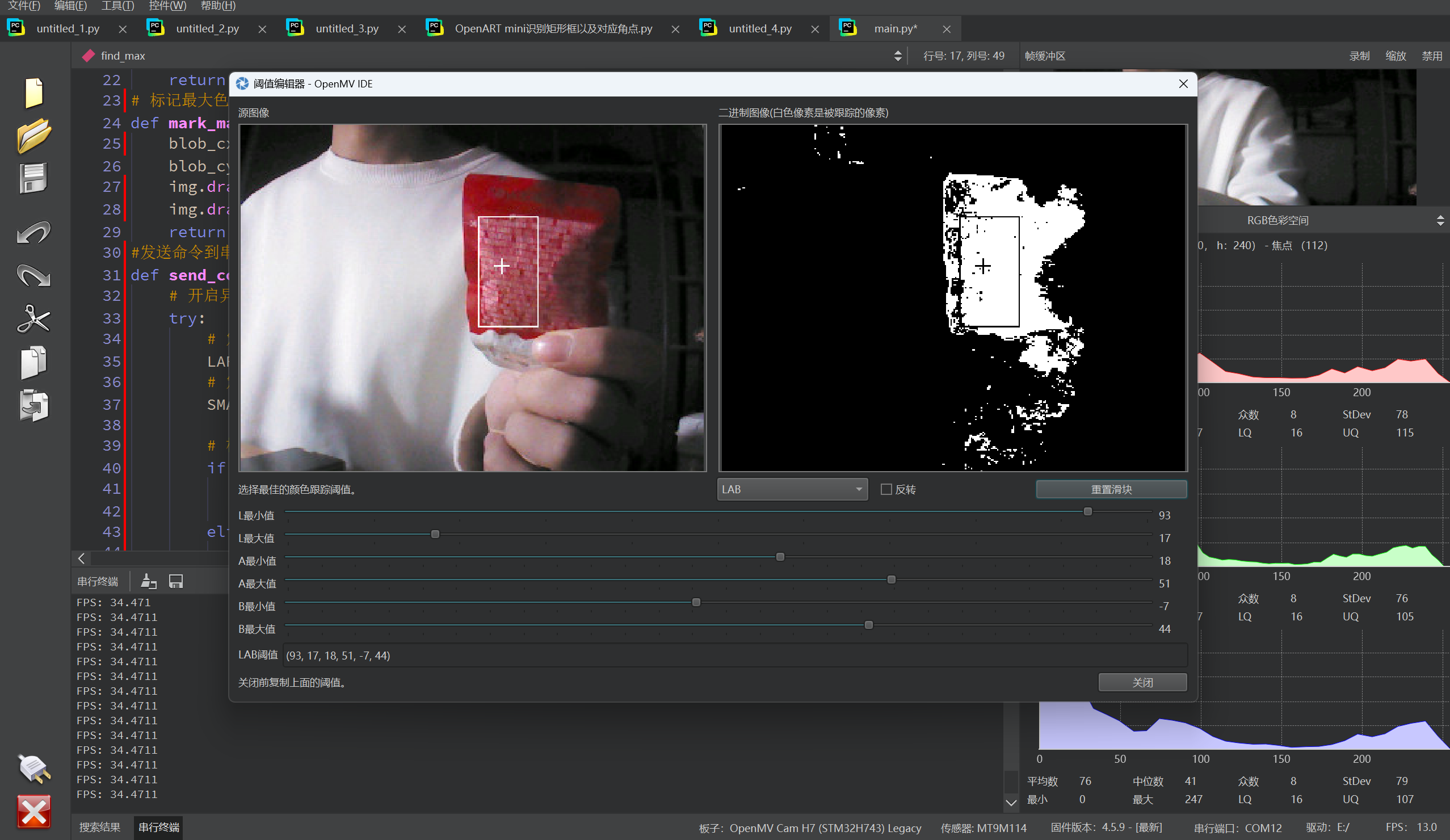Click the Open File folder icon
1450x840 pixels.
pos(33,136)
